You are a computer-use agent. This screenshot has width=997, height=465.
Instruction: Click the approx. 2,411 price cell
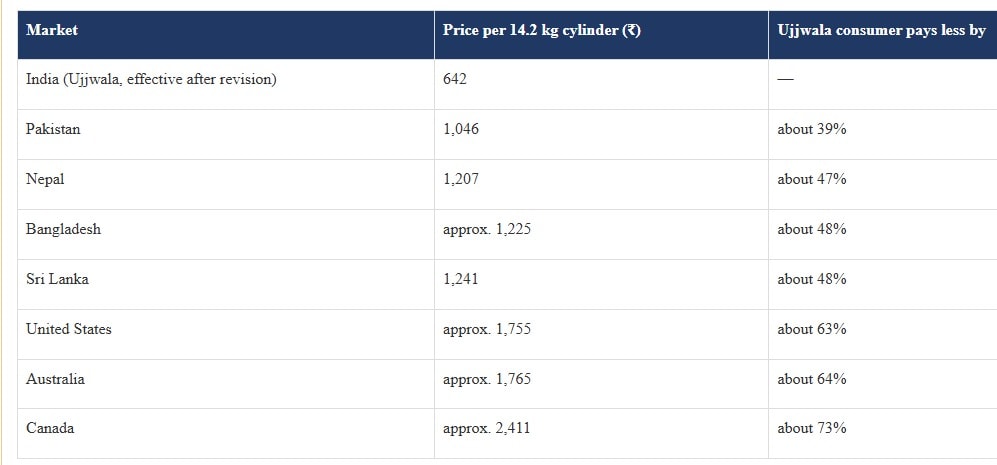pos(486,429)
